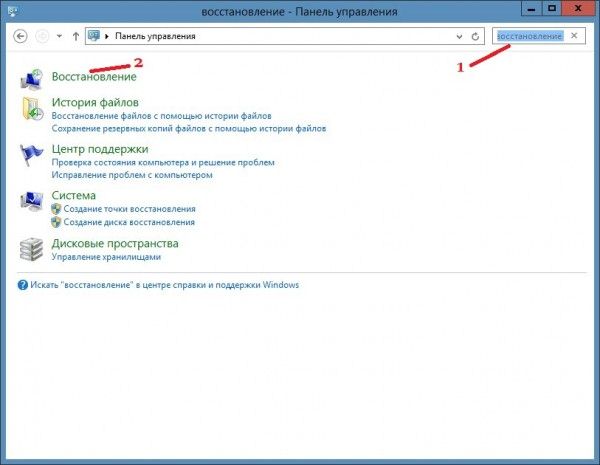Open the Дисковые пространства heading link
The image size is (600, 465).
click(115, 243)
